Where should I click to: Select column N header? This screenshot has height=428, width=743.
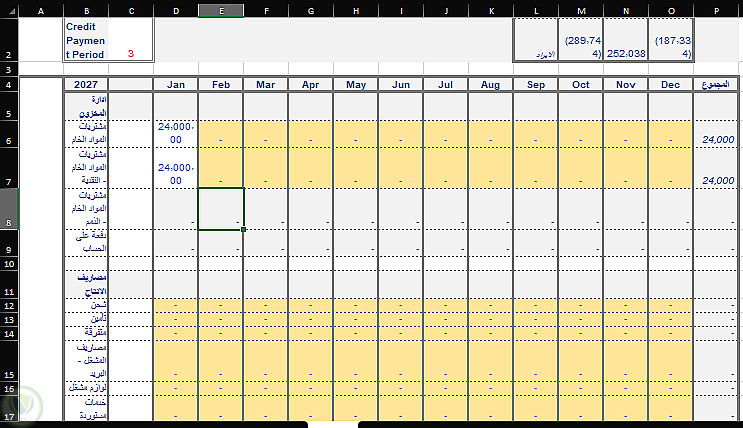(x=626, y=10)
